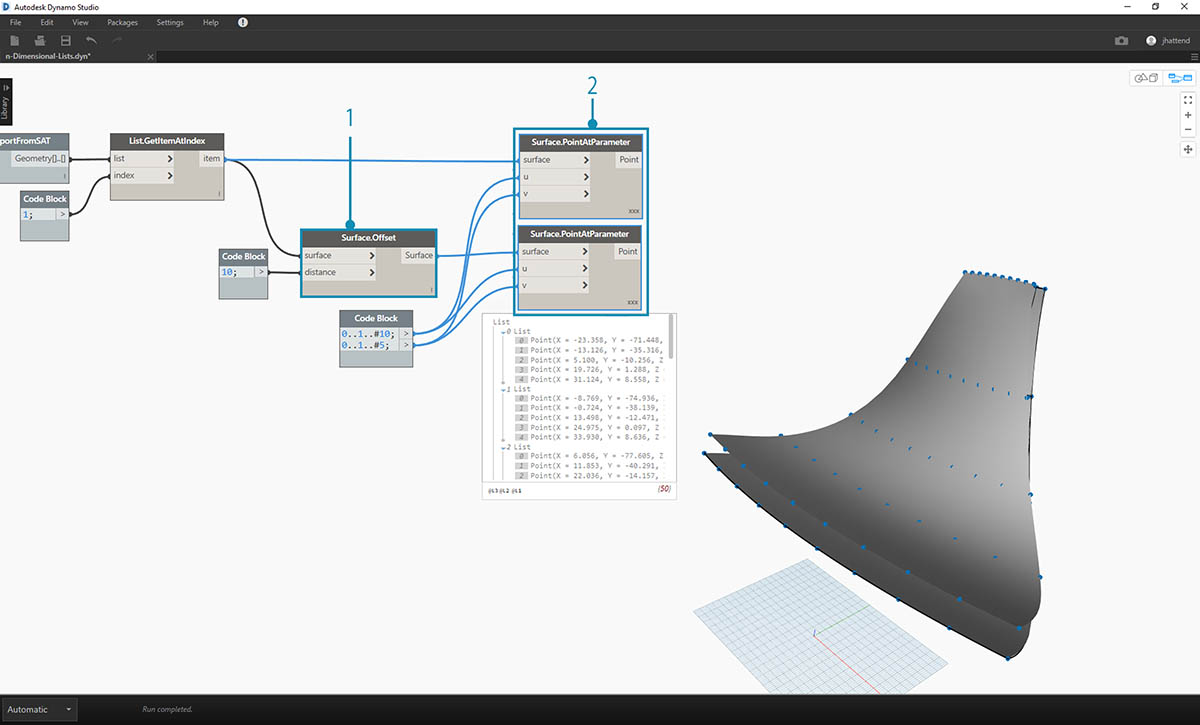Switch to graph view navigation
Viewport: 1200px width, 725px height.
[x=1180, y=78]
